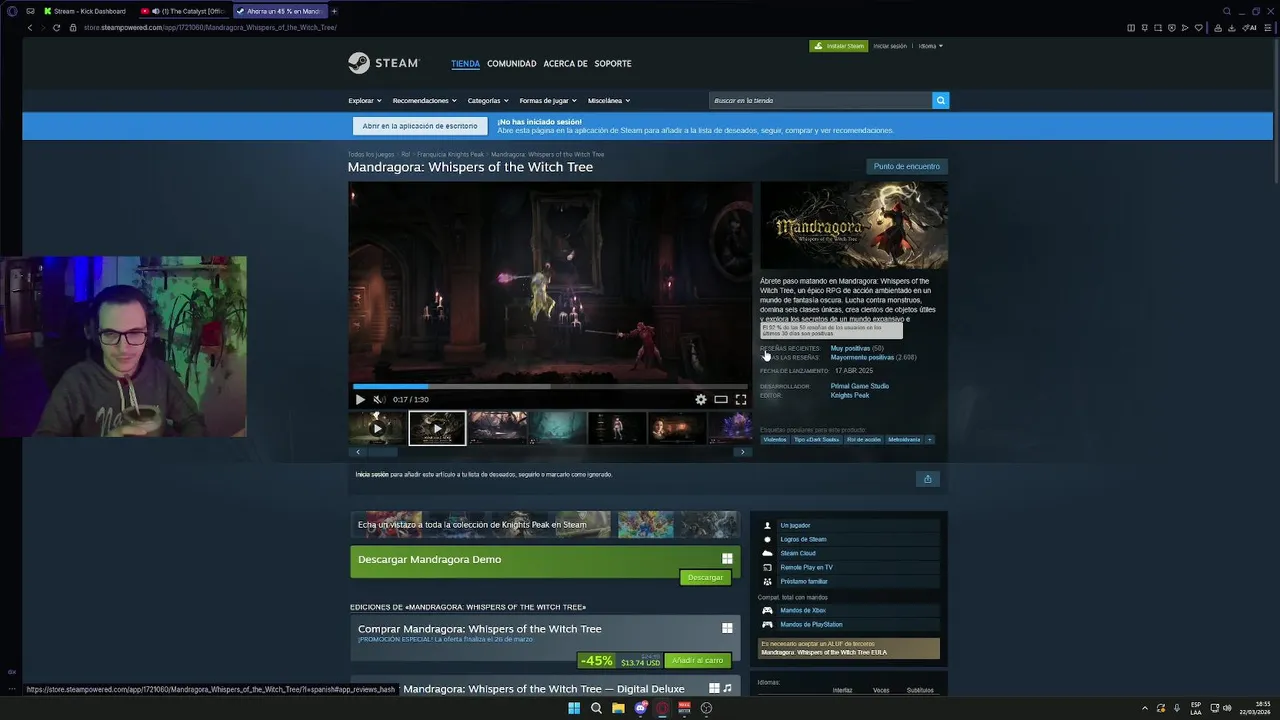
Task: Open File Explorer from taskbar
Action: click(618, 708)
